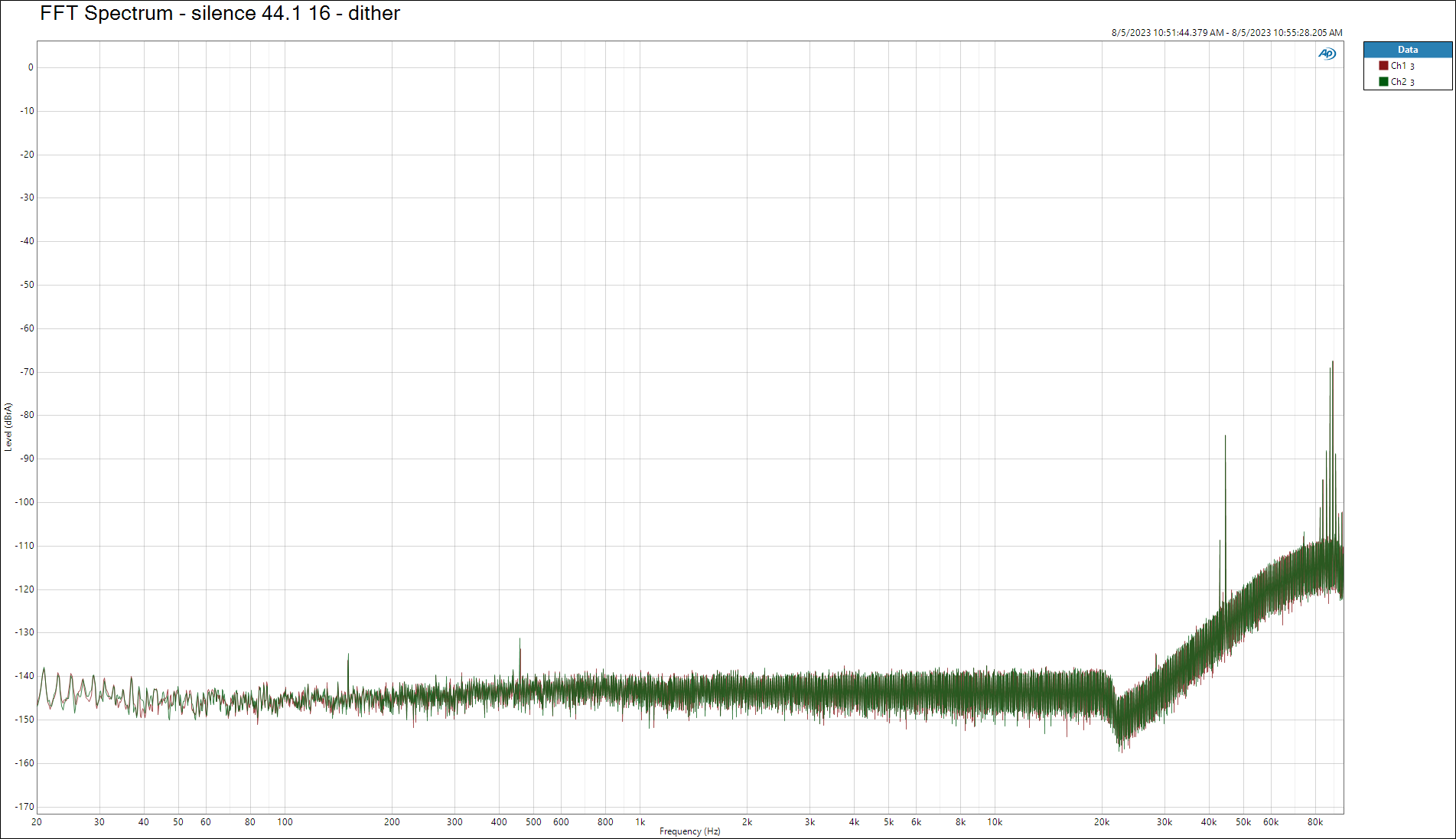Click the -170 level axis label
The width and height of the screenshot is (1456, 839).
click(x=24, y=807)
